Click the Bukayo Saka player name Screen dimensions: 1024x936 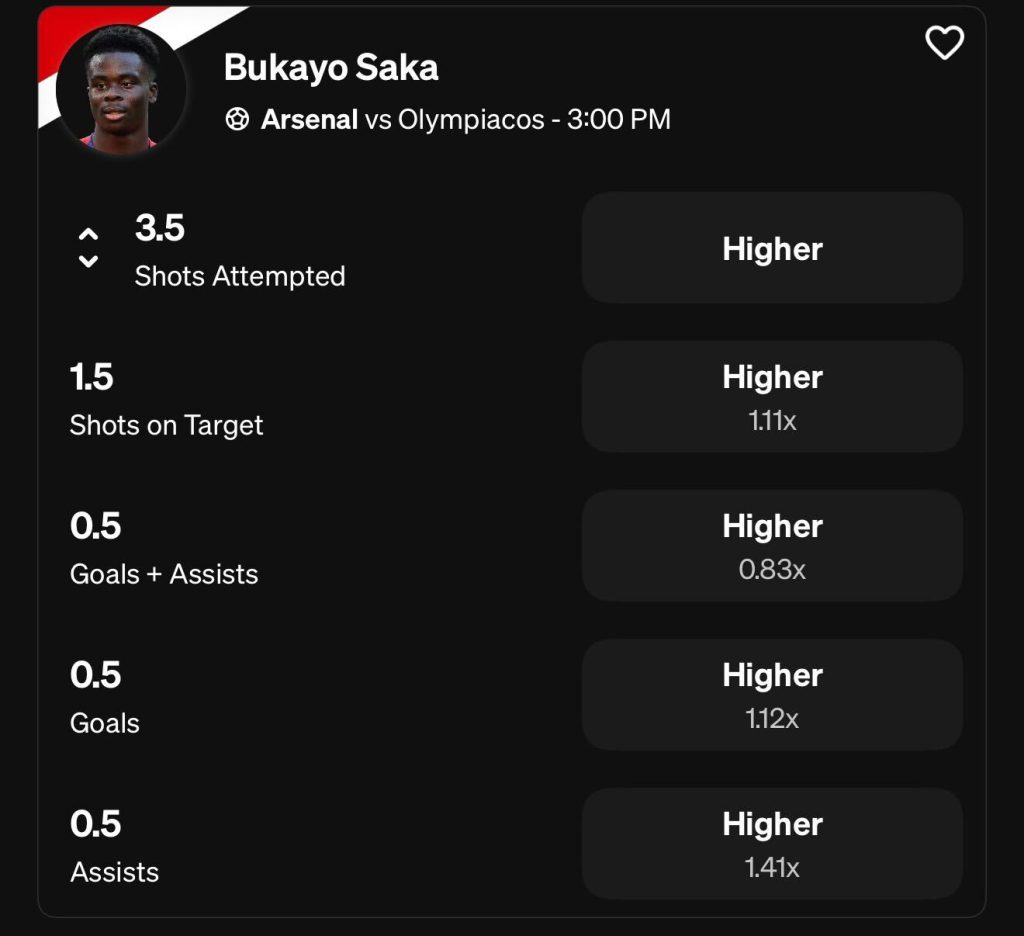click(x=331, y=68)
